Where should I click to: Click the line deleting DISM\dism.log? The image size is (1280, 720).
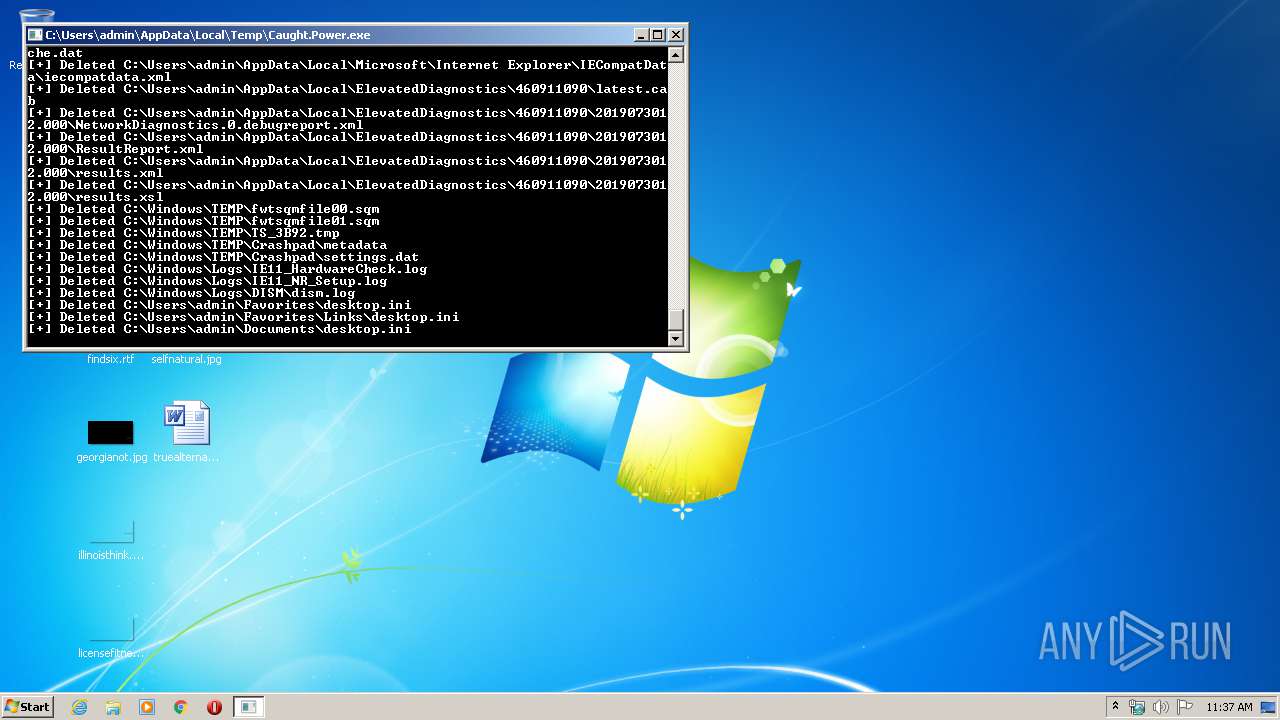click(191, 293)
